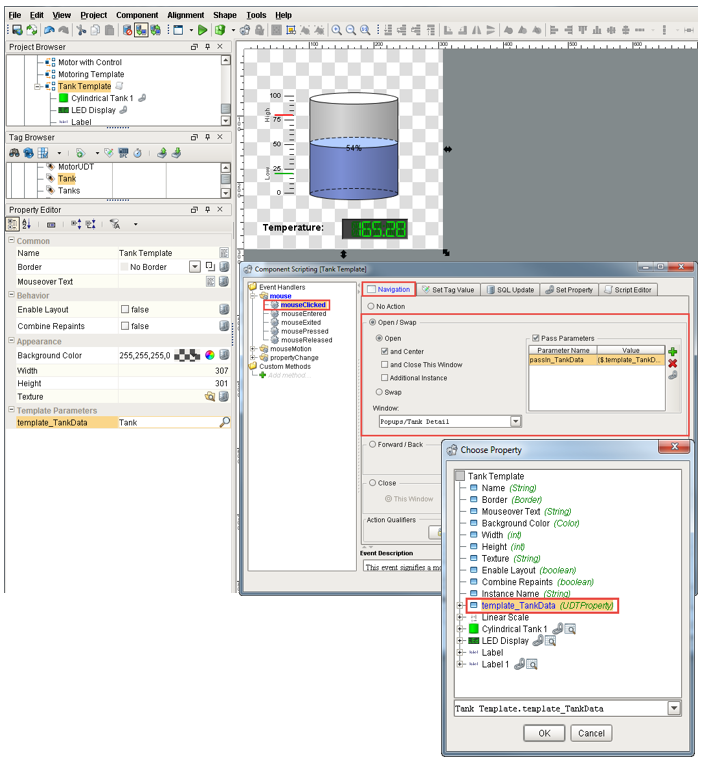Switch to the SQL Update tab

pos(511,290)
